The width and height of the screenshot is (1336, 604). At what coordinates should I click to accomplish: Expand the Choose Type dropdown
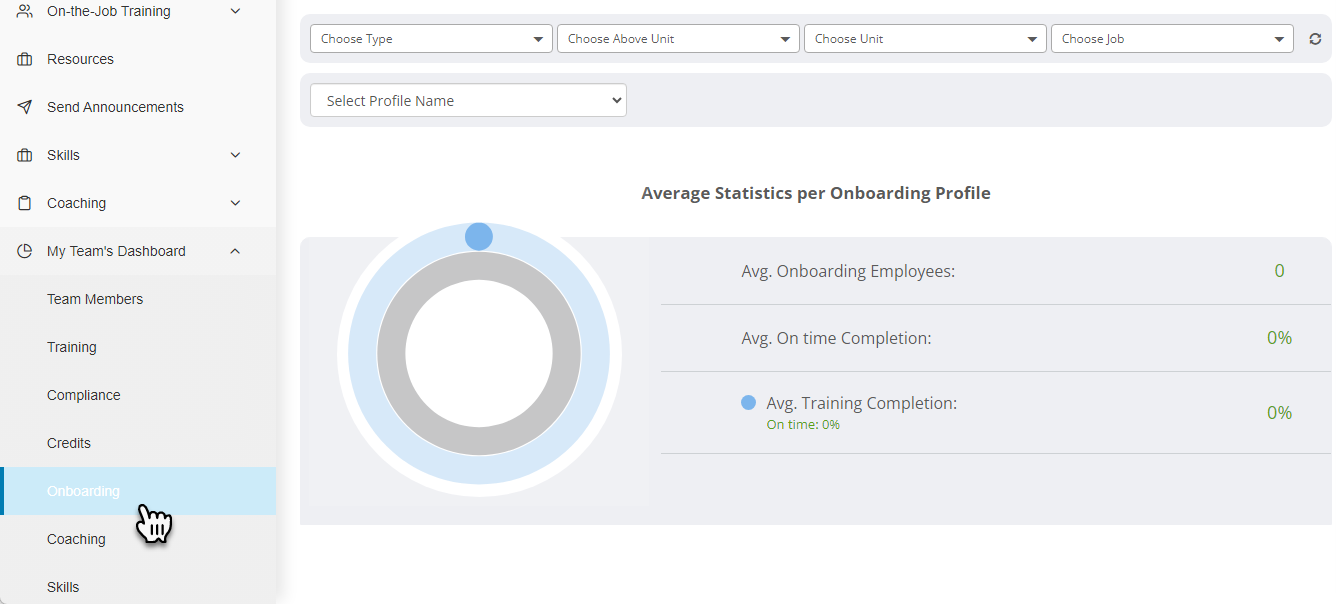point(431,38)
